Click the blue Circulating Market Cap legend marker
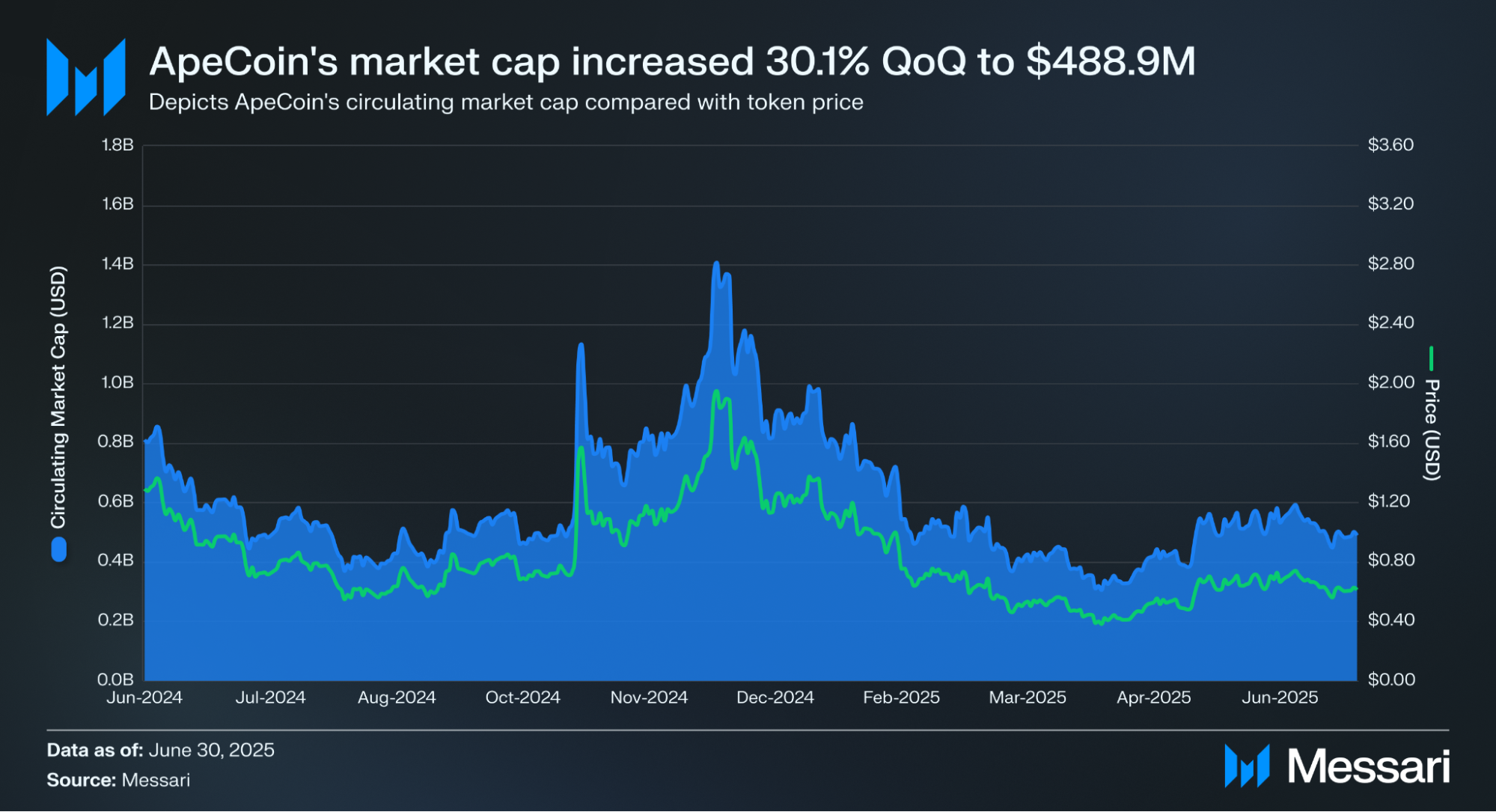The width and height of the screenshot is (1496, 812). tap(58, 551)
